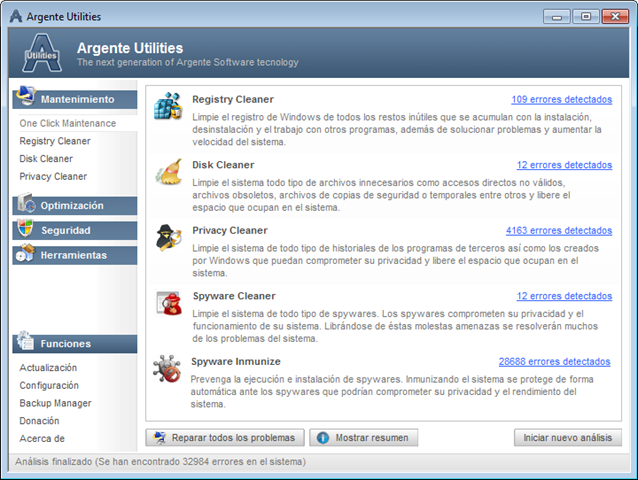Click the Spyware Cleaner heading
This screenshot has width=638, height=480.
(234, 296)
